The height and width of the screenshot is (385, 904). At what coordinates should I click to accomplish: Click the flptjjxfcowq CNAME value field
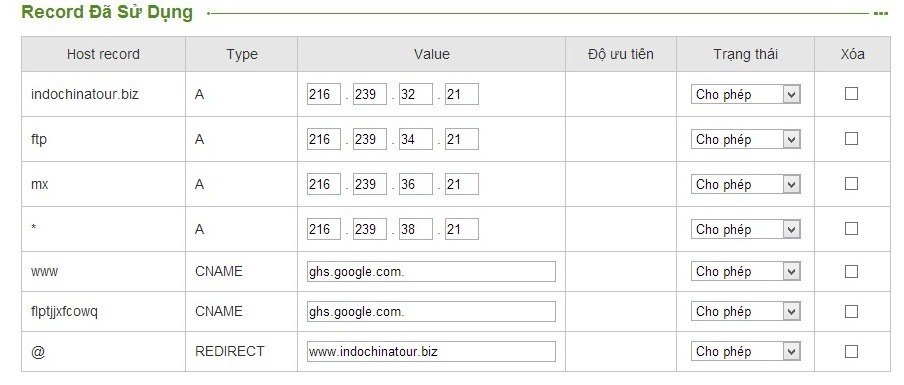[x=431, y=311]
